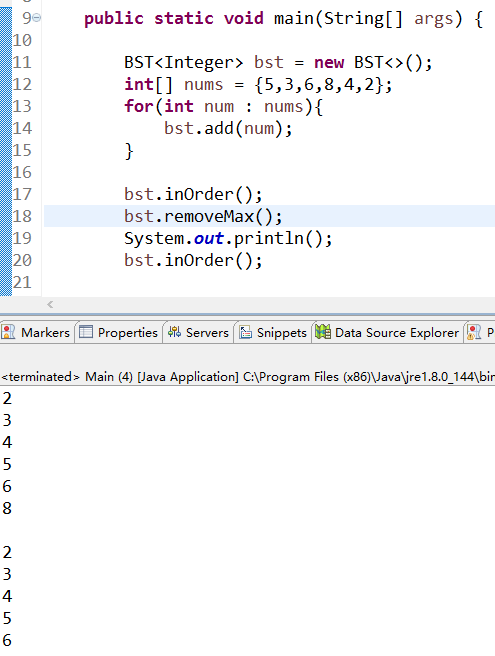
Task: Click the Markers tab icon
Action: [8, 332]
